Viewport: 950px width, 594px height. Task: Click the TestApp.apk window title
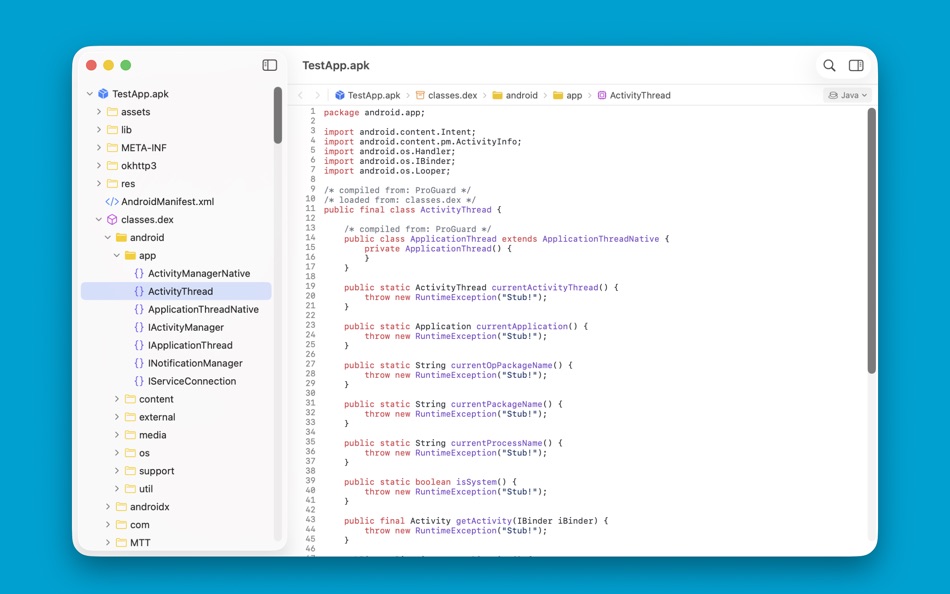[x=336, y=65]
